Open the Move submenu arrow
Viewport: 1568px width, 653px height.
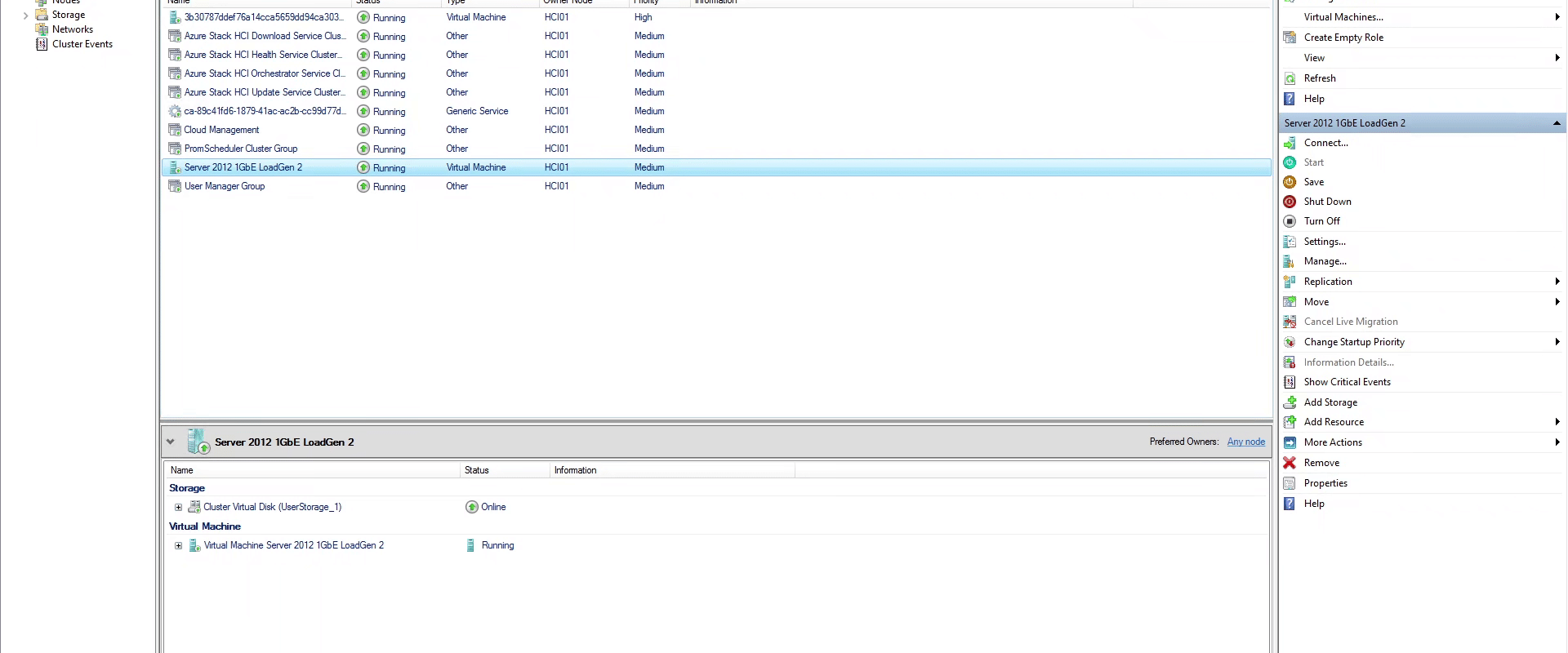click(x=1557, y=302)
